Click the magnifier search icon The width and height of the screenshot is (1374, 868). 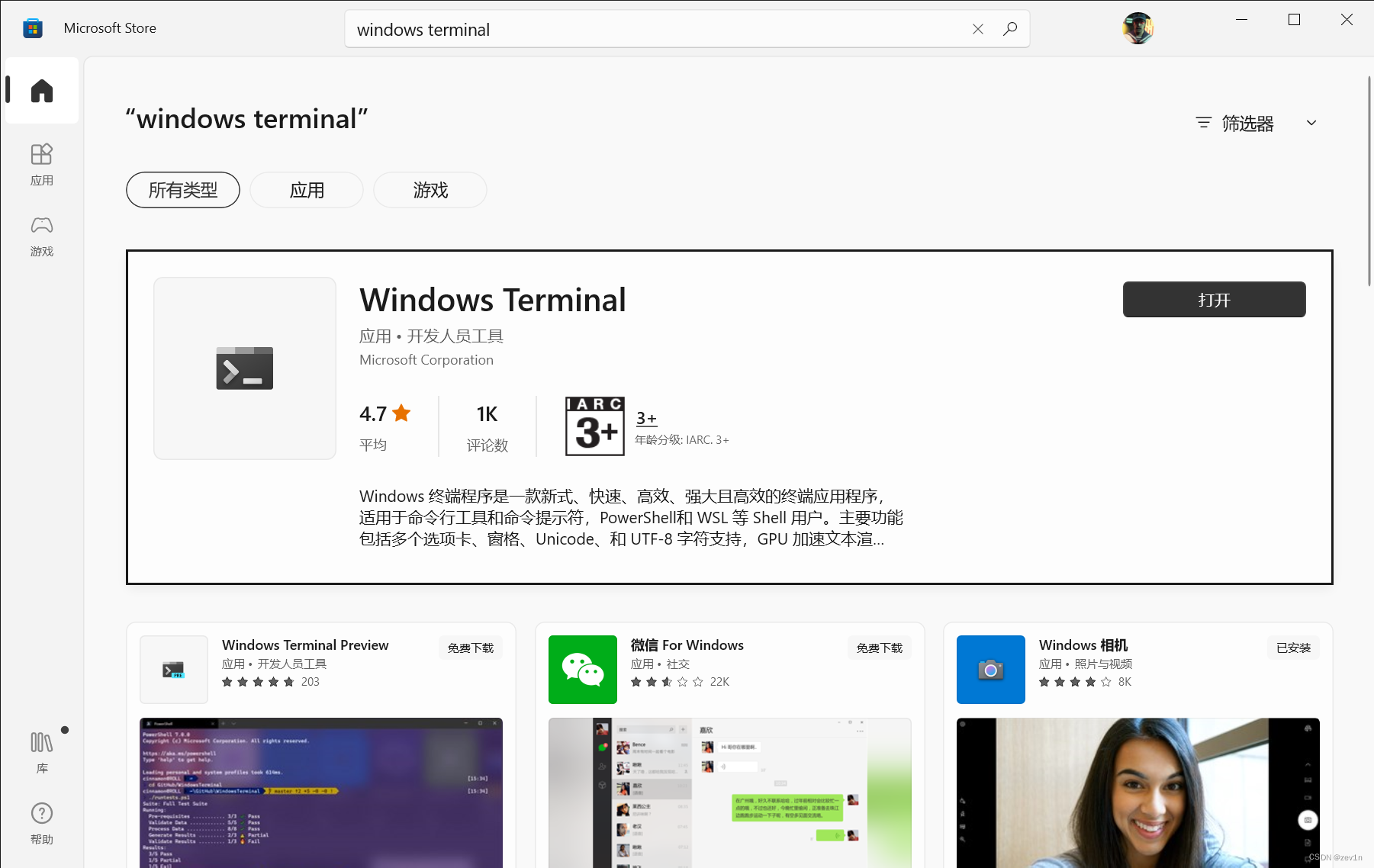point(1010,29)
